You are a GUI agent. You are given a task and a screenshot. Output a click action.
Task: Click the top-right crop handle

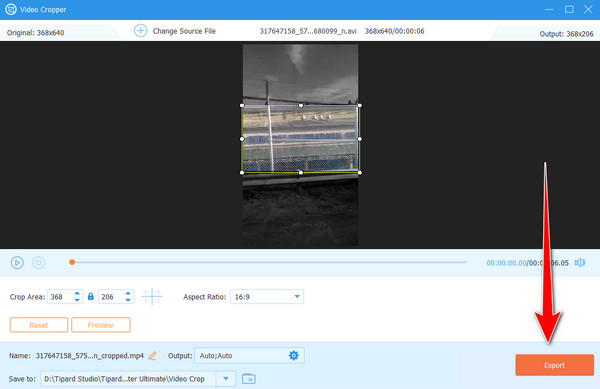[360, 105]
